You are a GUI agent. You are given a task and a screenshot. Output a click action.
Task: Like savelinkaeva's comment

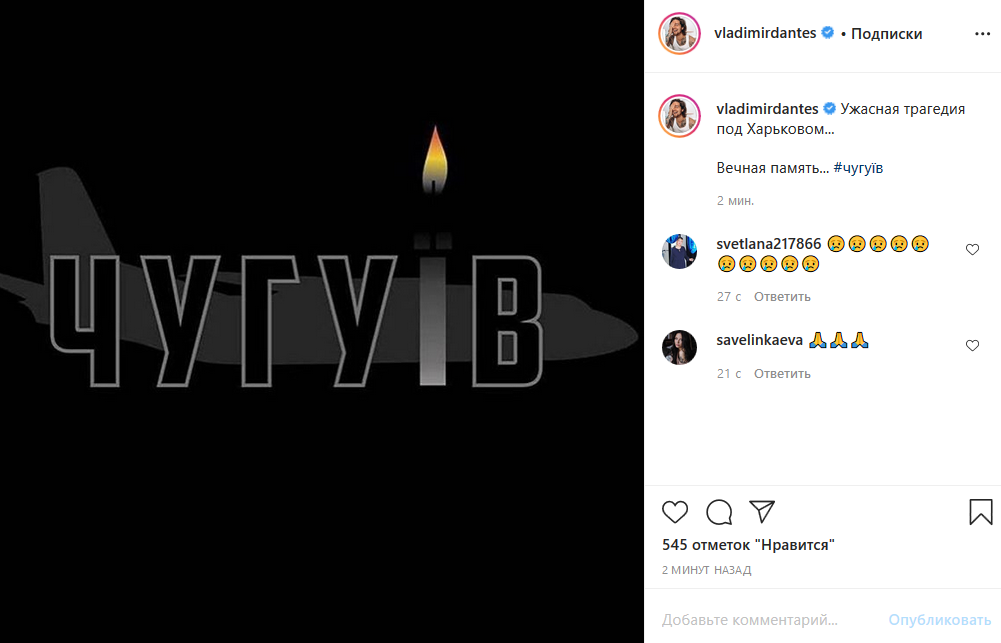(x=972, y=345)
